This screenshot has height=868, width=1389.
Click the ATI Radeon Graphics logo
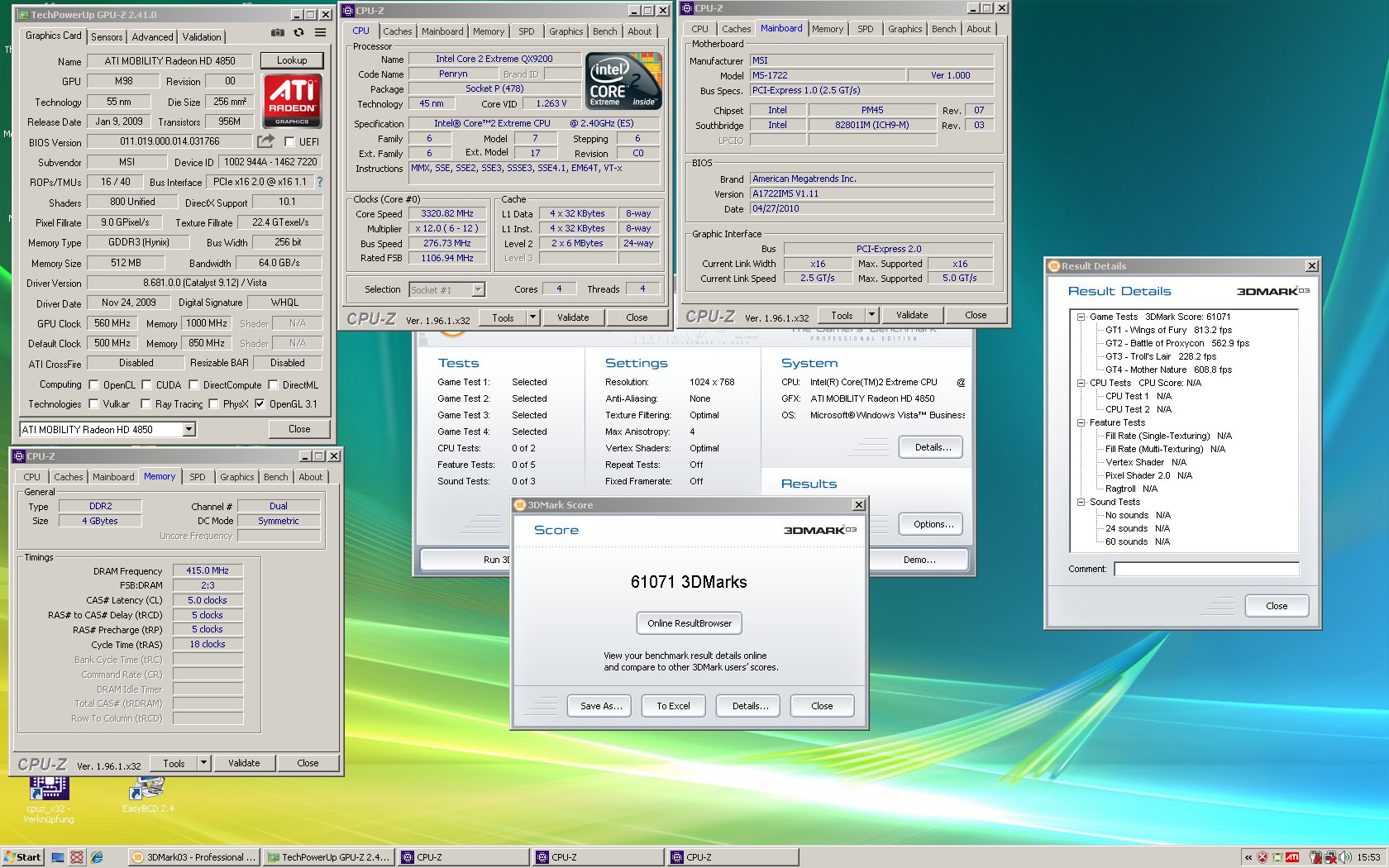[x=292, y=100]
